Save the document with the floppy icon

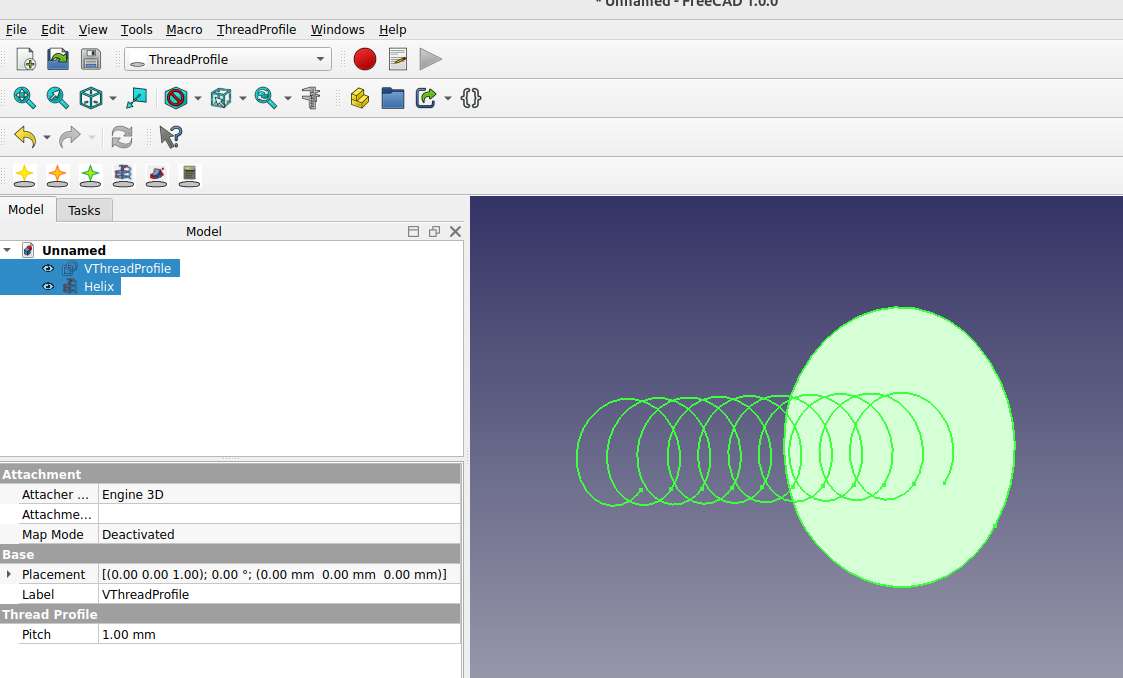click(x=91, y=59)
